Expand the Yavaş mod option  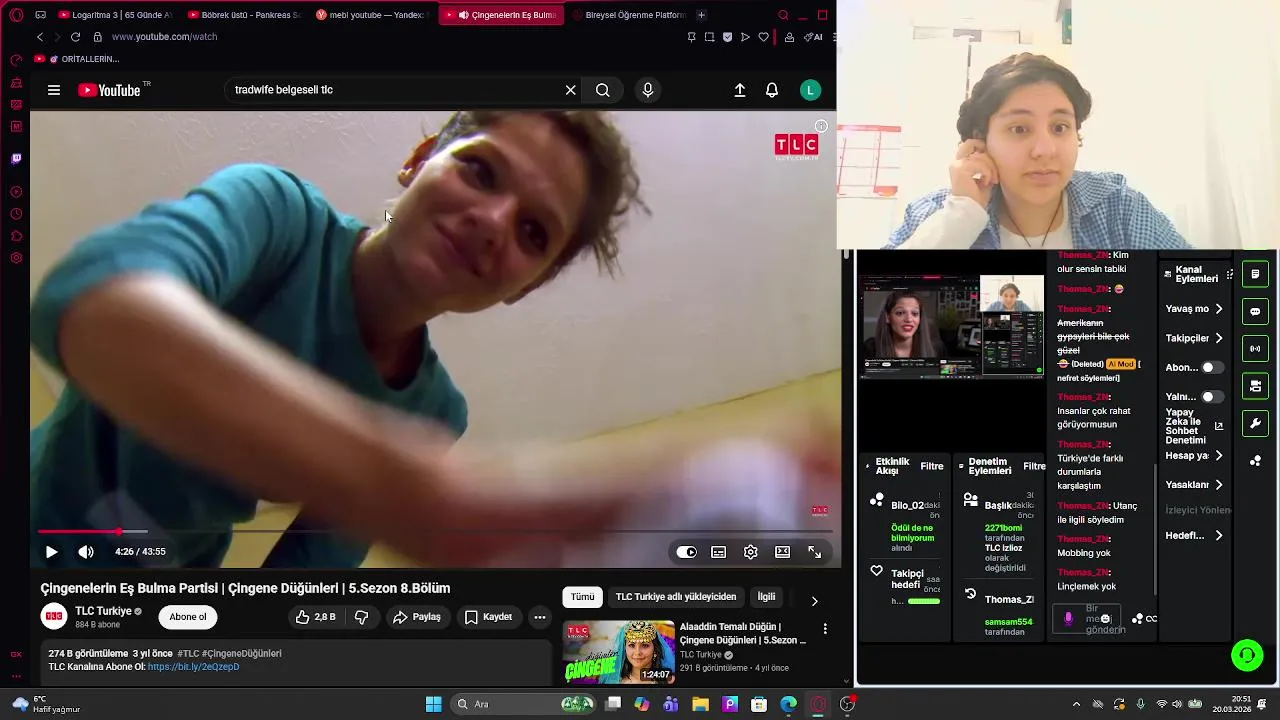point(1194,309)
